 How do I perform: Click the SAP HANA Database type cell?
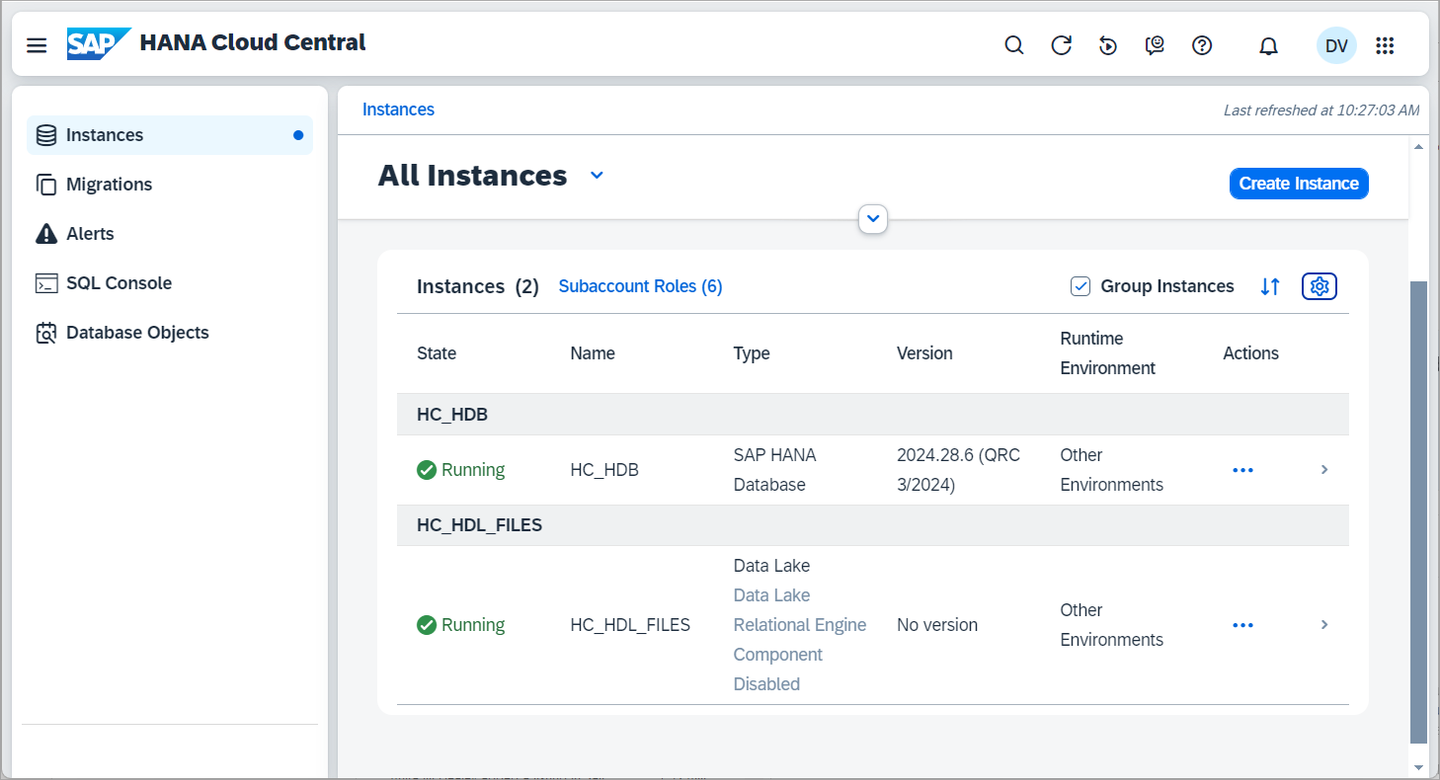coord(775,470)
